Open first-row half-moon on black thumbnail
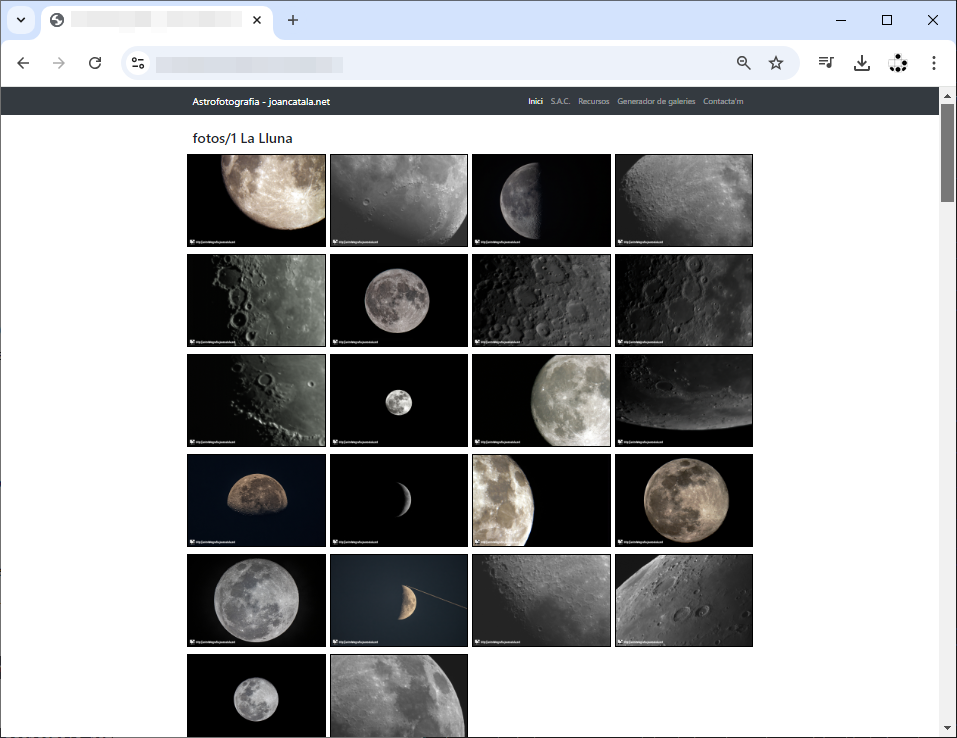957x738 pixels. [x=541, y=200]
